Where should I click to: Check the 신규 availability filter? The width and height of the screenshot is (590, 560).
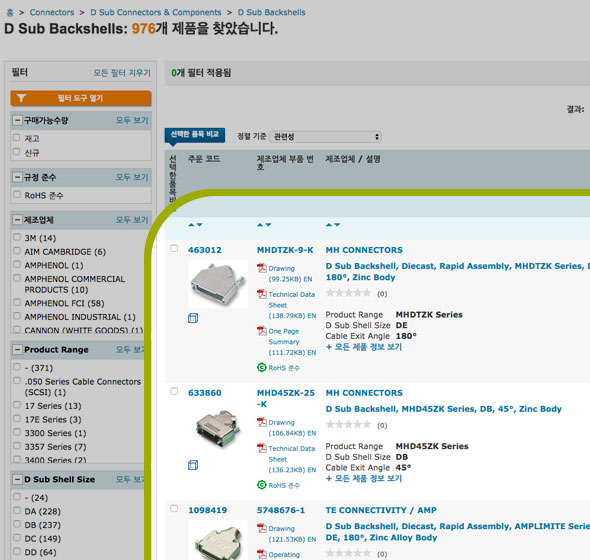coord(17,152)
